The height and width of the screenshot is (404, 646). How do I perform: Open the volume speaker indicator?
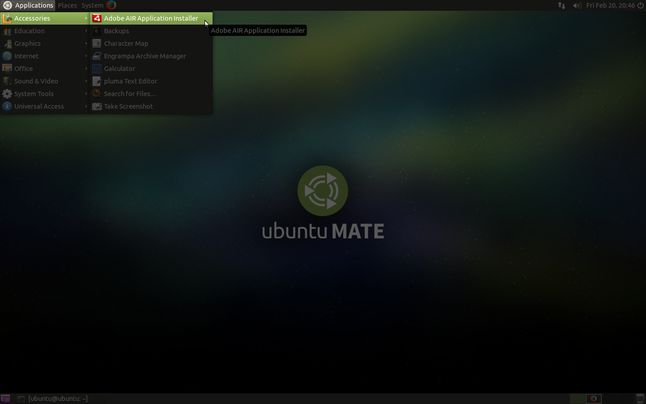coord(577,5)
